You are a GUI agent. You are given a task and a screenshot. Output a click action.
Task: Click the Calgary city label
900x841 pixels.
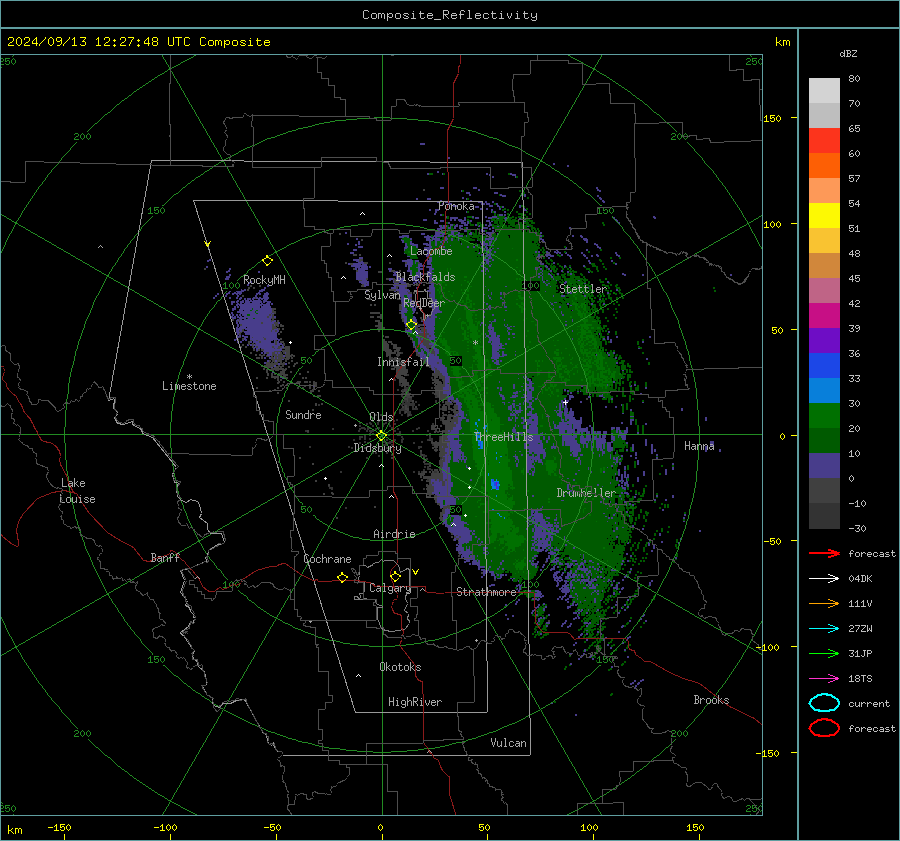(x=390, y=588)
